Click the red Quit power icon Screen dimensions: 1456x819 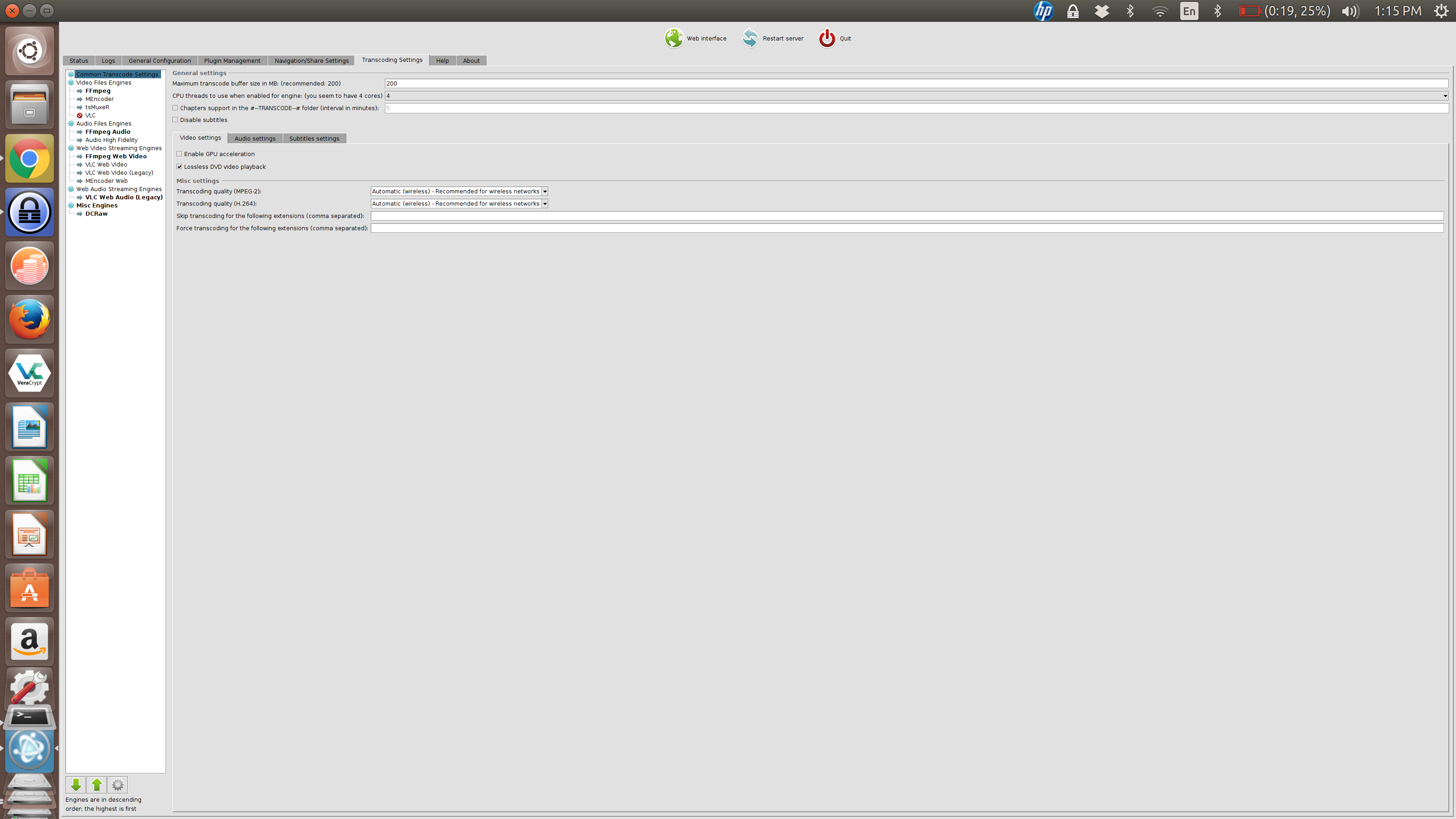tap(826, 38)
